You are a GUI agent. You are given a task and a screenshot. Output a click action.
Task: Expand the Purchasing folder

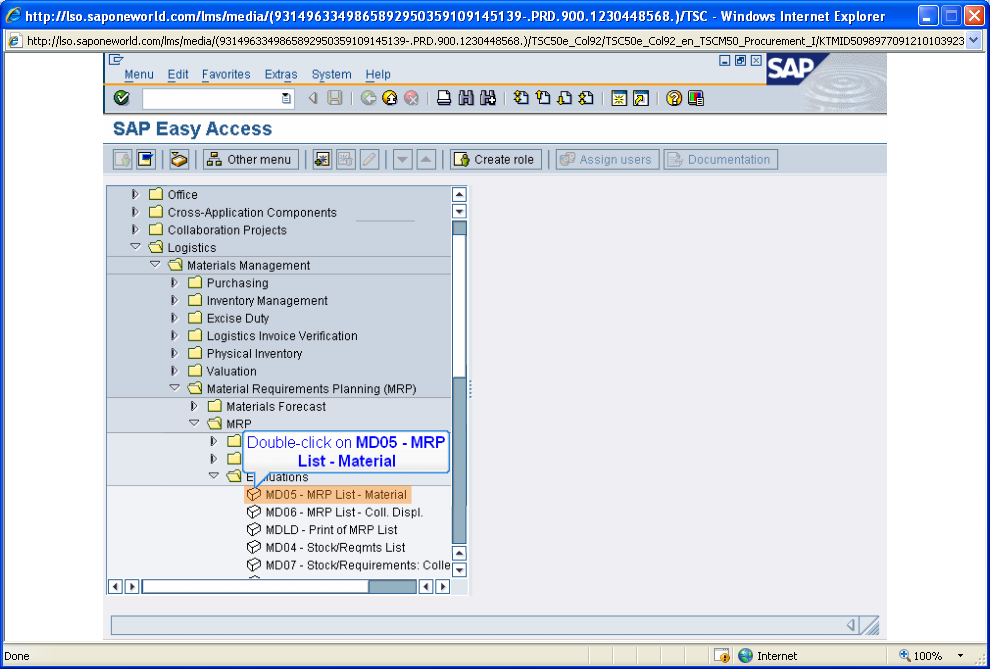click(x=175, y=283)
